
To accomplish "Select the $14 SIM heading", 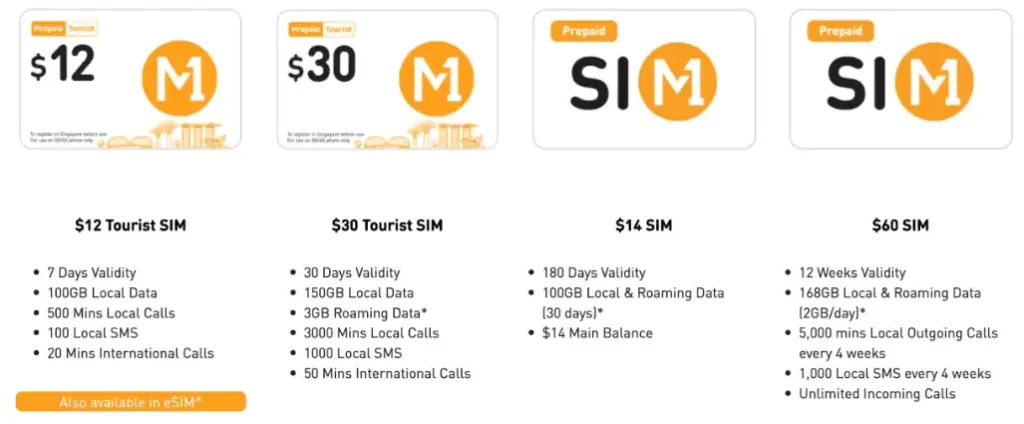I will click(x=643, y=226).
